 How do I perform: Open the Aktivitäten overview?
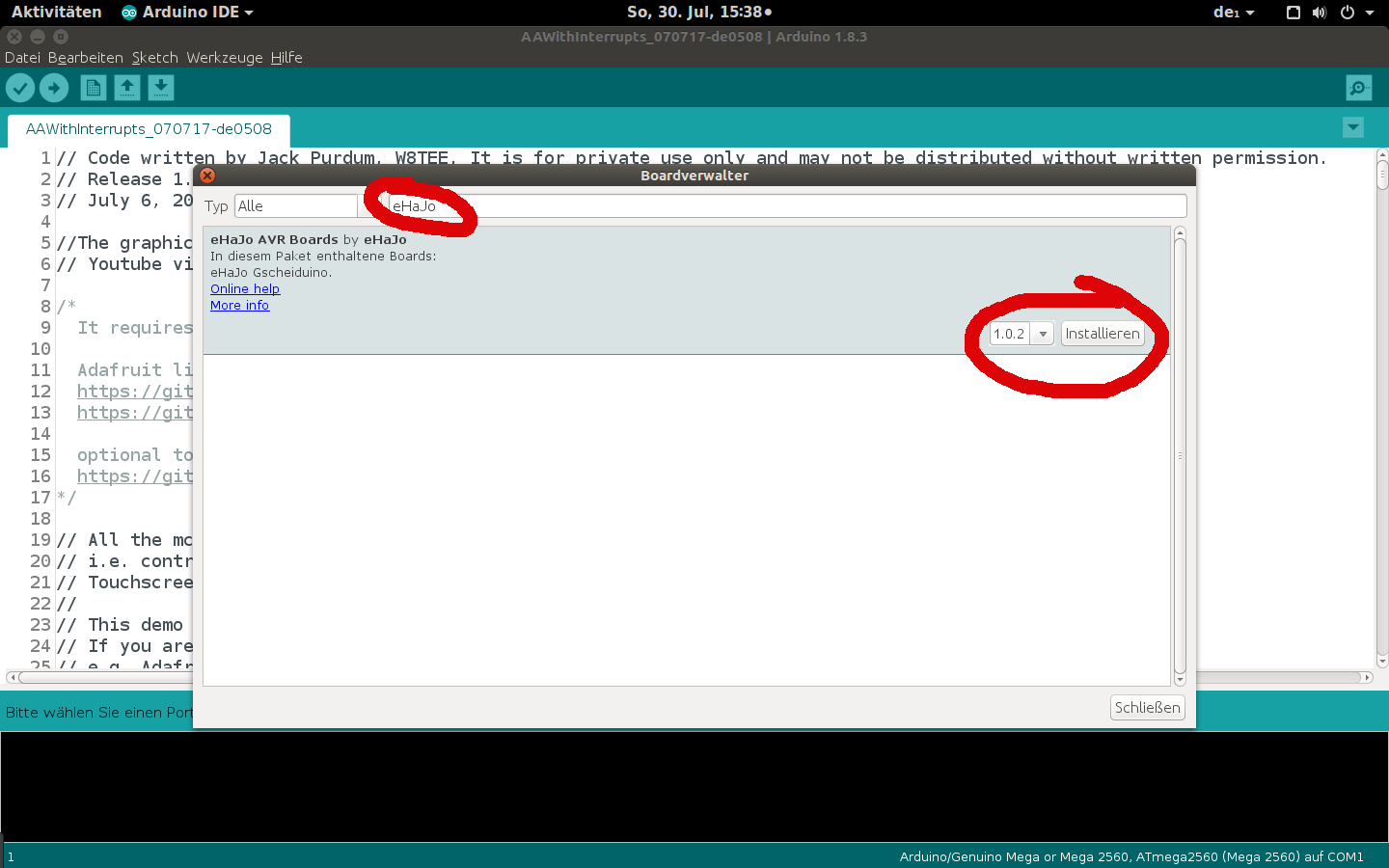[x=56, y=12]
